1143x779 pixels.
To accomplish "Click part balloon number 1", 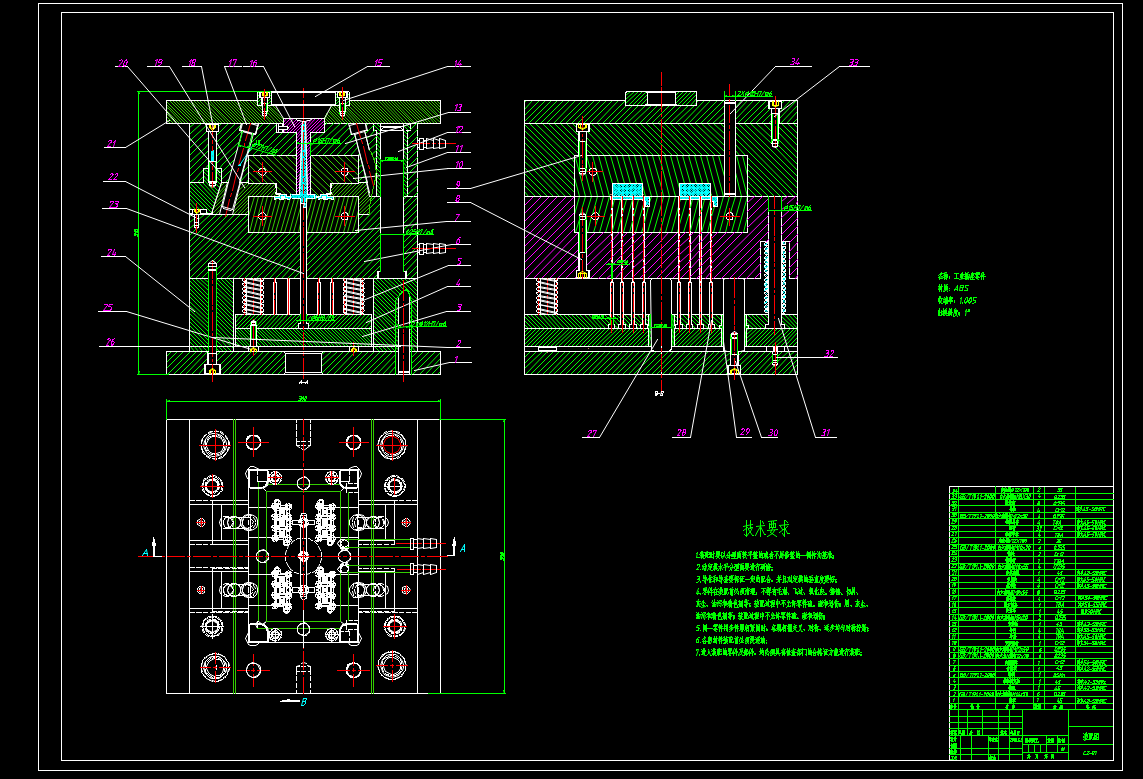I will coord(457,359).
